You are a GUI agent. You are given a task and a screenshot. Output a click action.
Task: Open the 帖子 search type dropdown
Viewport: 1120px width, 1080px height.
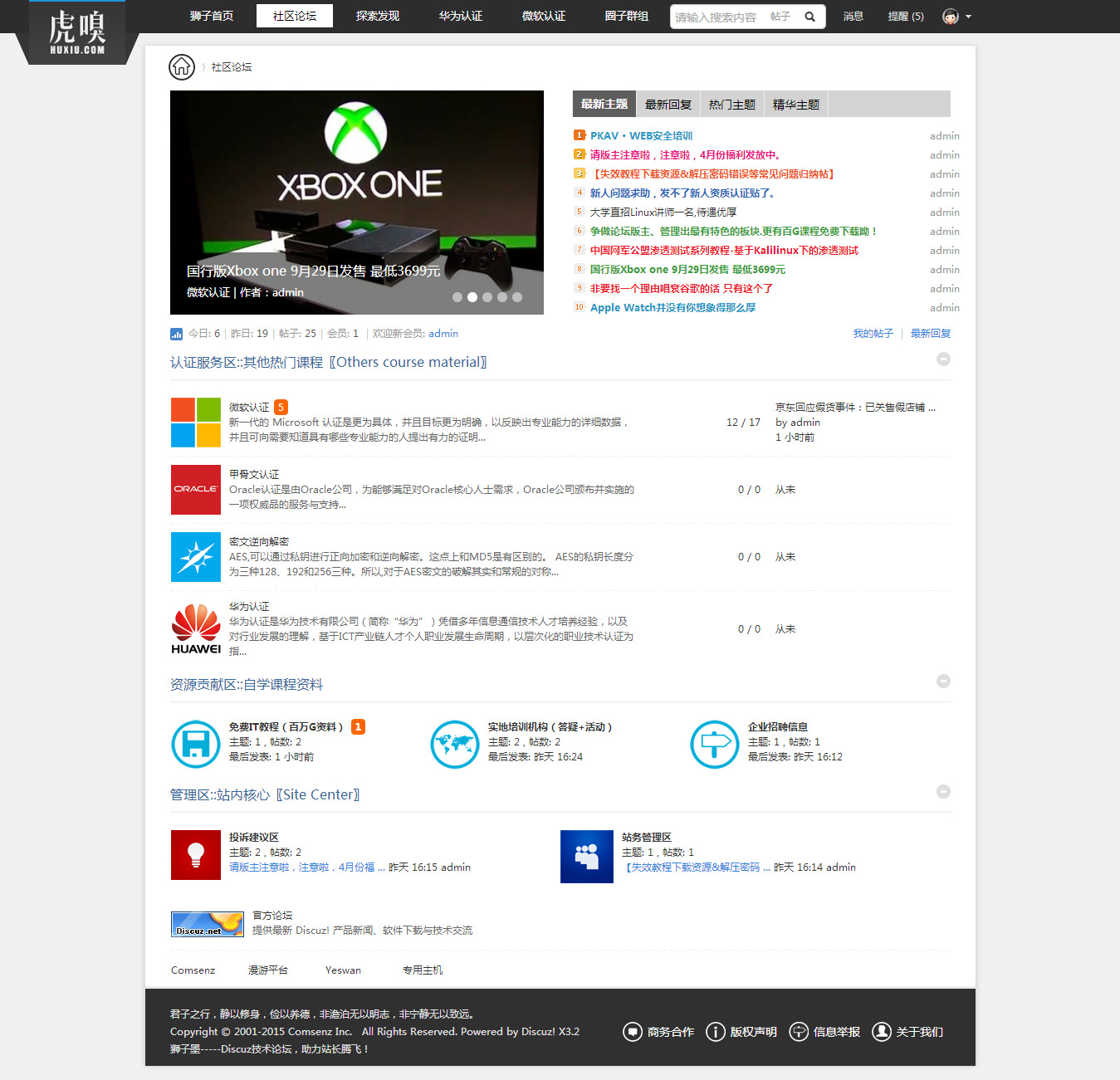(780, 17)
